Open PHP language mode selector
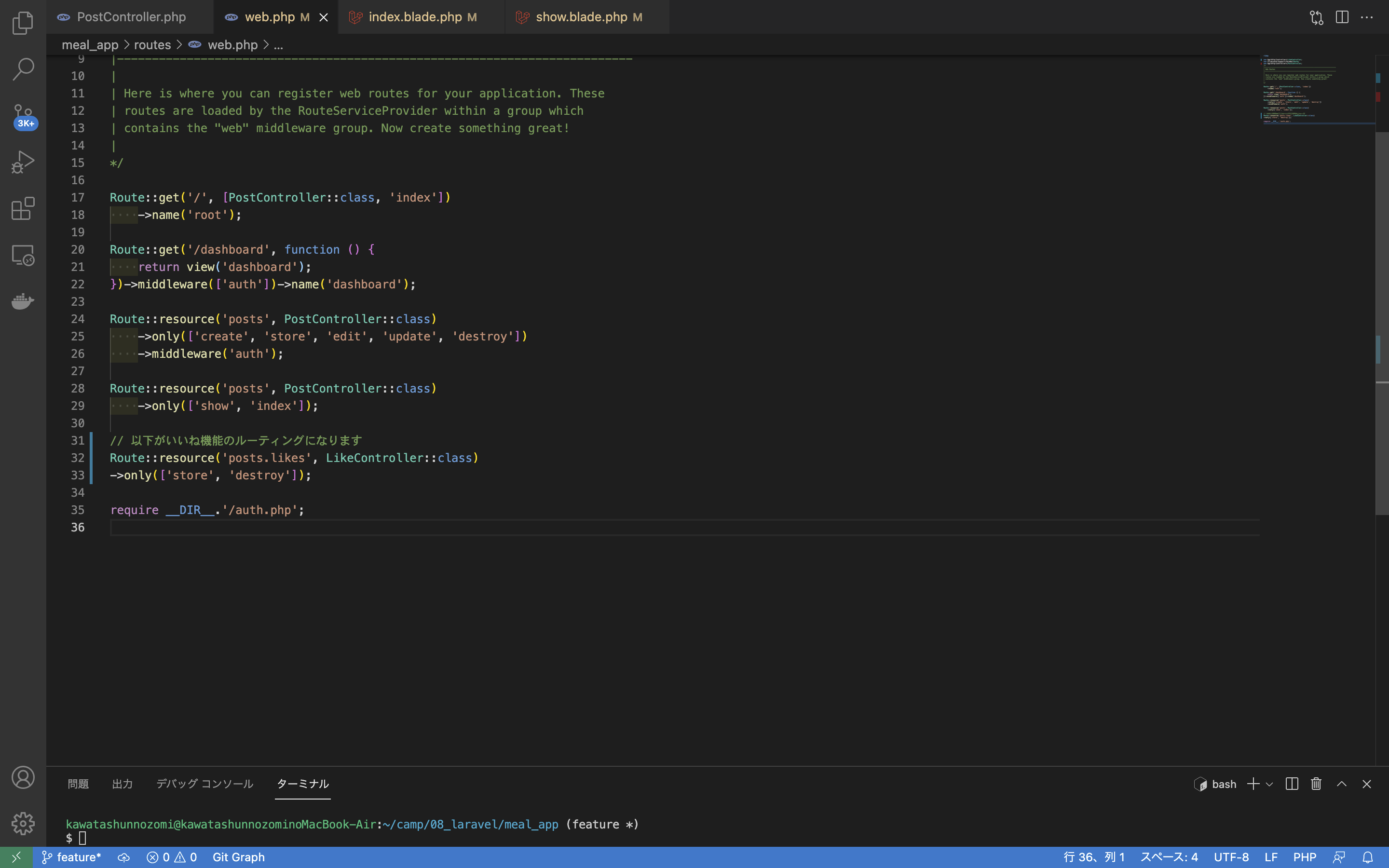 (x=1304, y=857)
